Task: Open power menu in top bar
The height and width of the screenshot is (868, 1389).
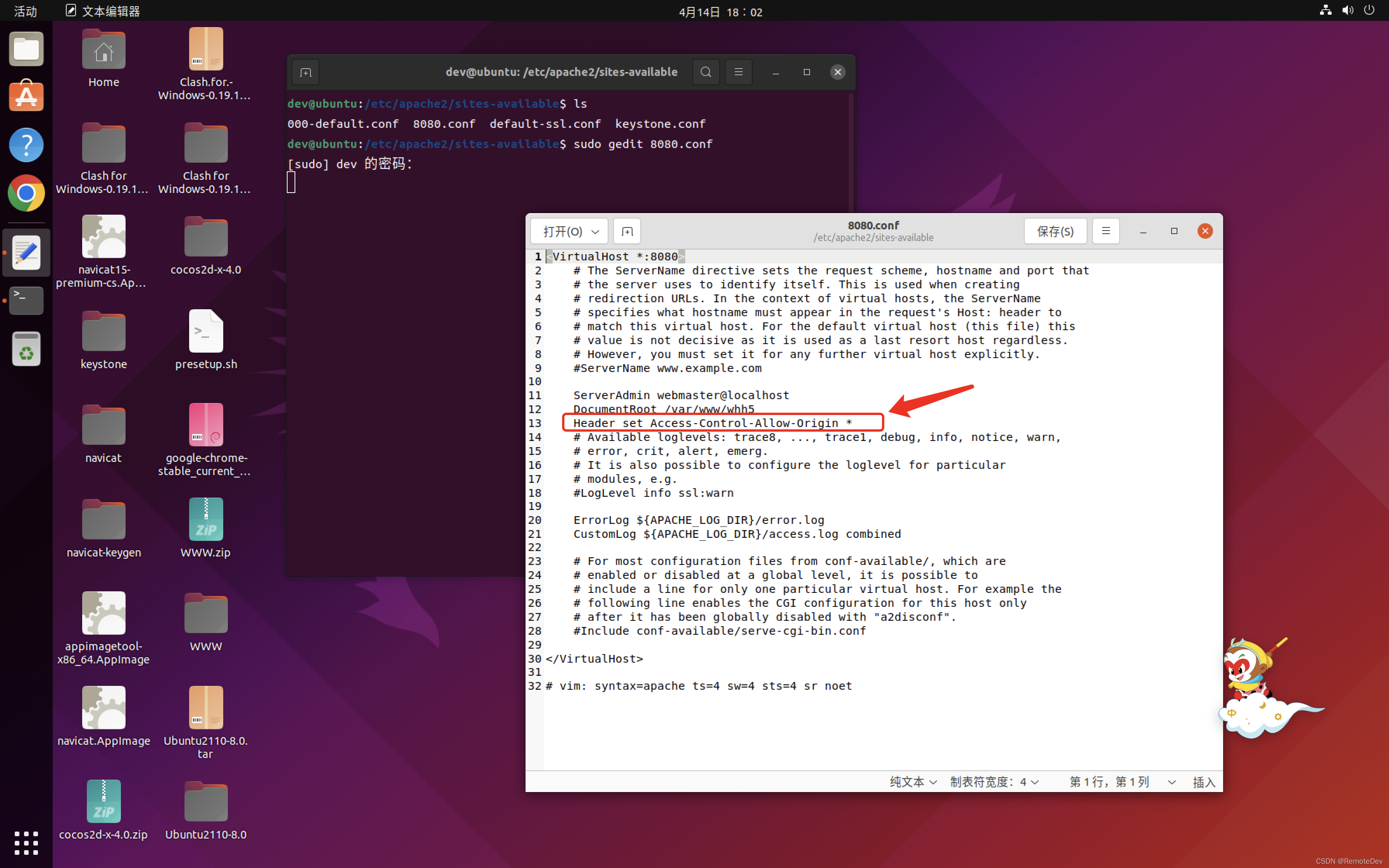Action: [1370, 10]
